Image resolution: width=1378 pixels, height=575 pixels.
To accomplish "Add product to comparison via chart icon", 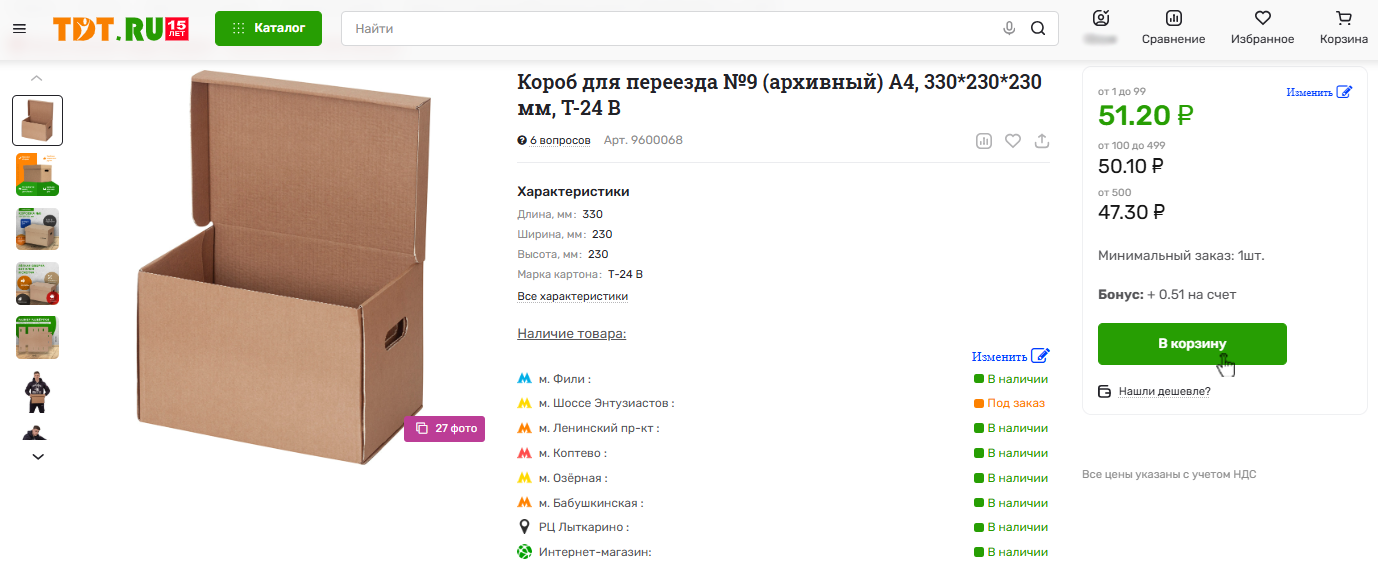I will [x=984, y=141].
